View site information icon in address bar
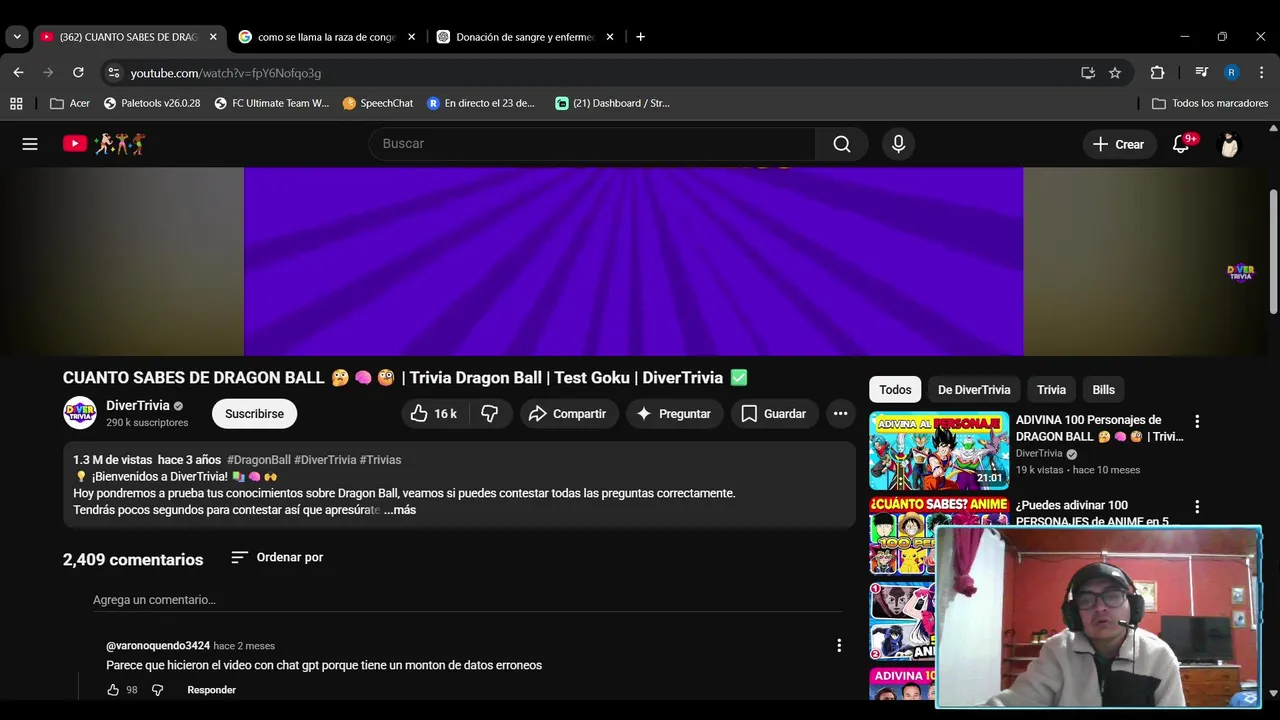1280x720 pixels. [x=114, y=73]
